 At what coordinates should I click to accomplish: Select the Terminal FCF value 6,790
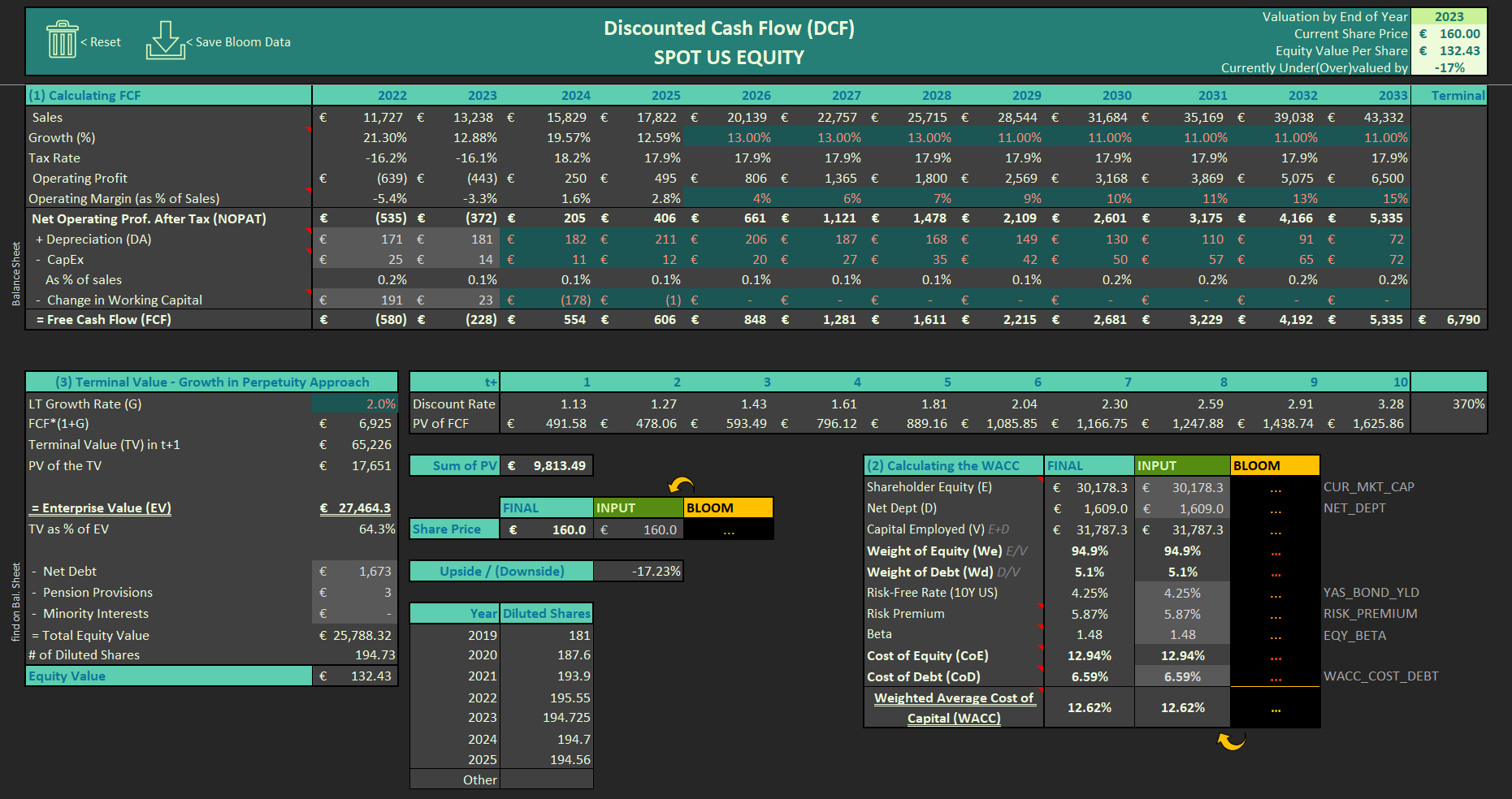(x=1449, y=320)
